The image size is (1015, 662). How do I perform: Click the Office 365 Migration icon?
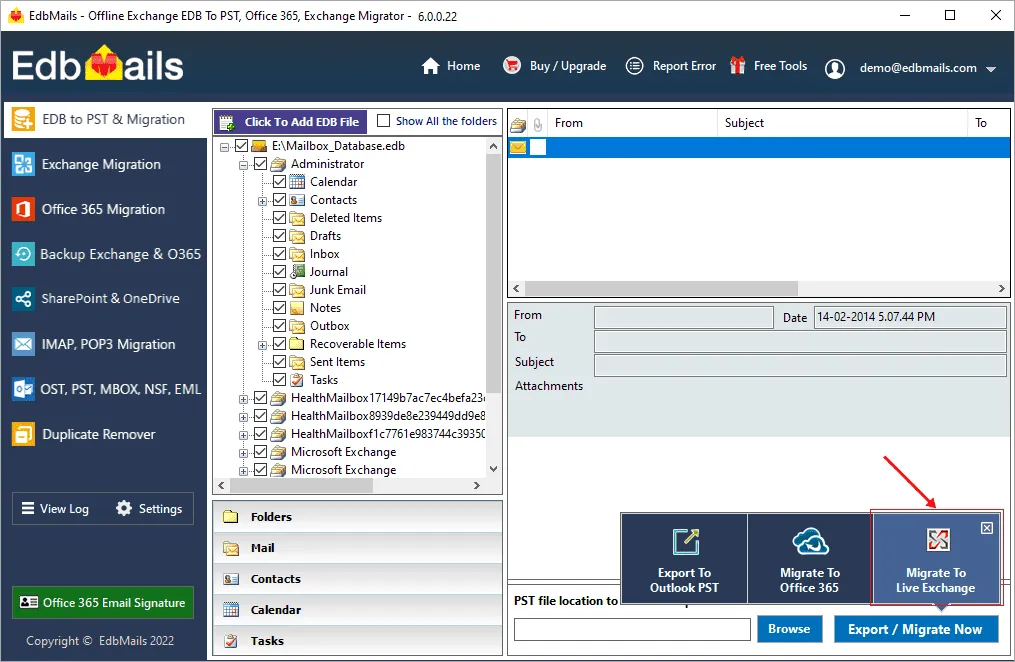(23, 209)
